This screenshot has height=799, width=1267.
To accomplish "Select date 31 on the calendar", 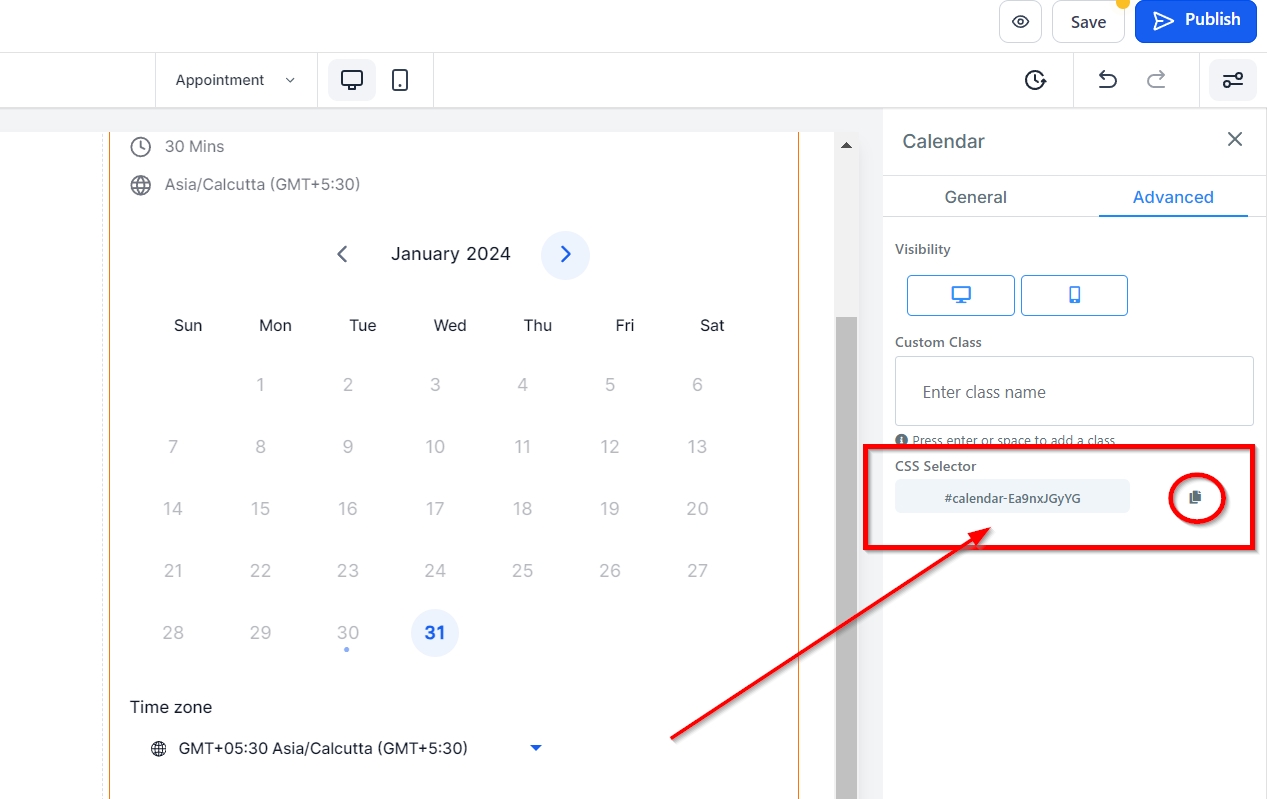I will pos(435,633).
